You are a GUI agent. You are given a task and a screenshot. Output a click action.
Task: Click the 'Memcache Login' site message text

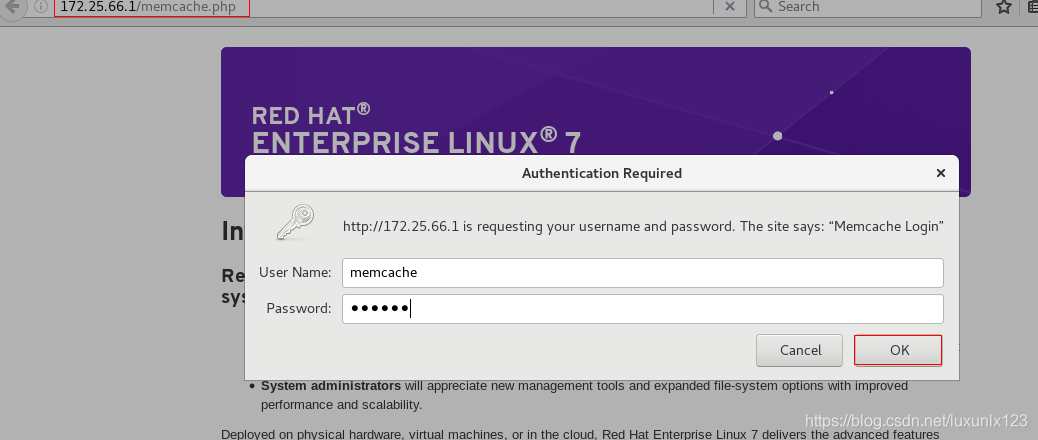coord(886,226)
